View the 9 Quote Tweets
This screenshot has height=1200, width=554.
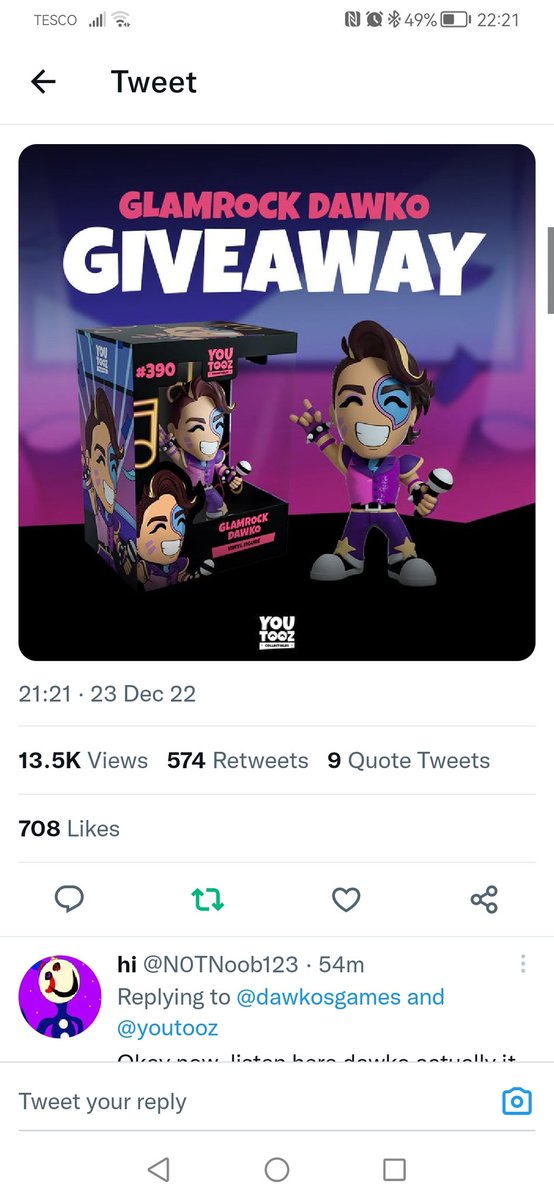click(x=409, y=761)
